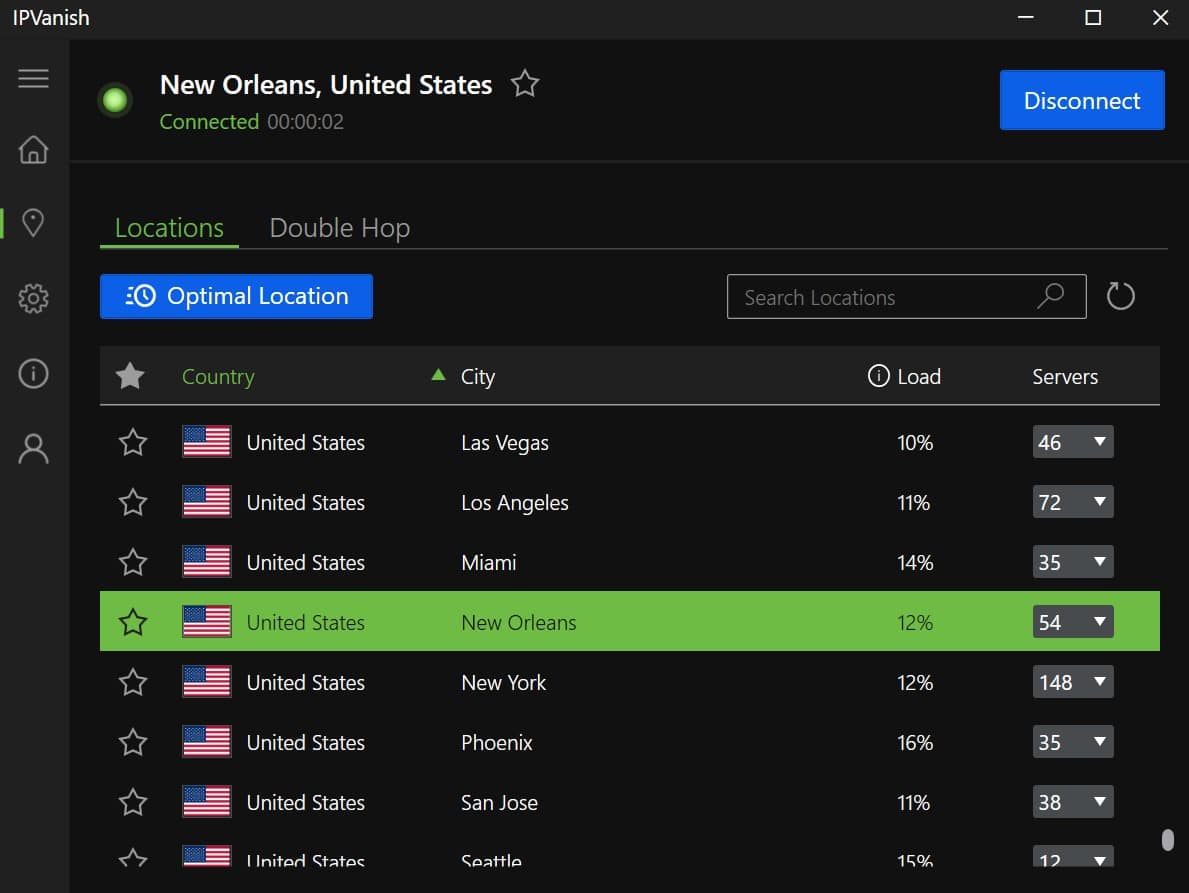Connect to Optimal Location
Image resolution: width=1189 pixels, height=893 pixels.
237,296
